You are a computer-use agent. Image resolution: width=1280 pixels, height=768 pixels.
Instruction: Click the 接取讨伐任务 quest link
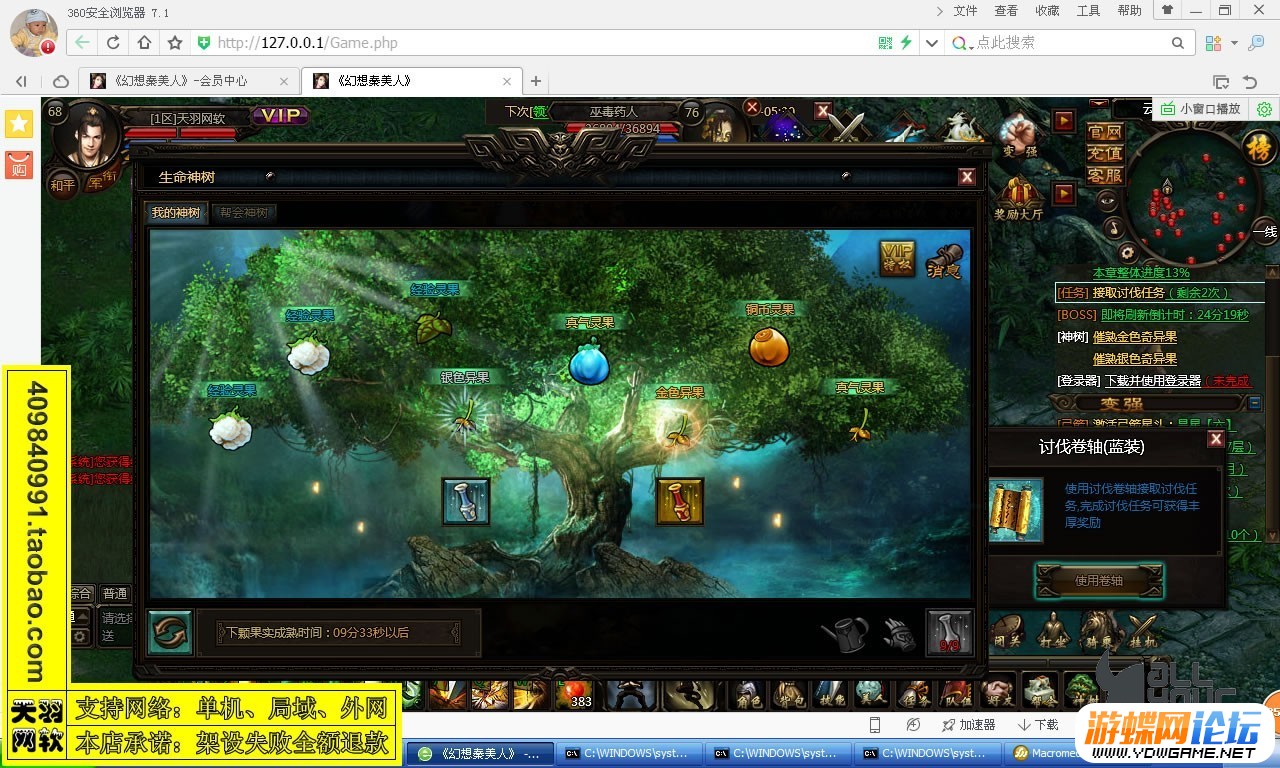[x=1129, y=293]
